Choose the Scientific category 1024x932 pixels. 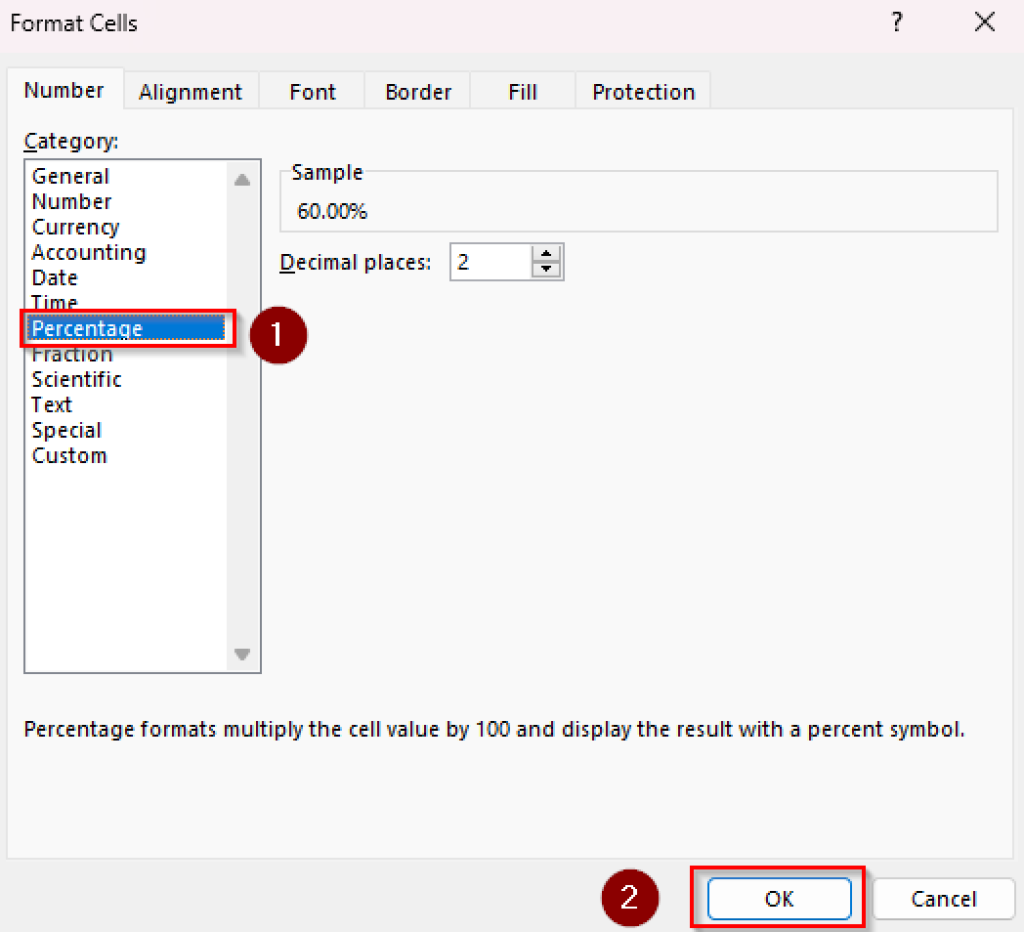pos(77,379)
